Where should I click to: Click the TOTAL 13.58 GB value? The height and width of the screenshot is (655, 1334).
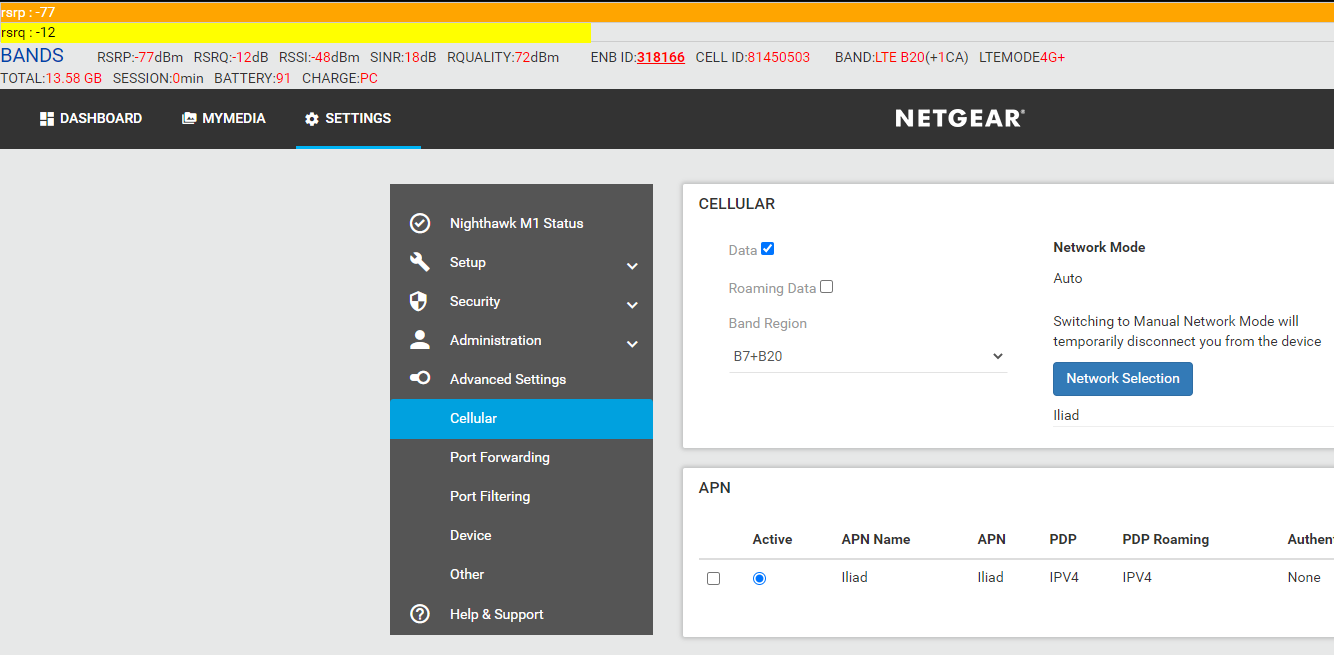(74, 78)
